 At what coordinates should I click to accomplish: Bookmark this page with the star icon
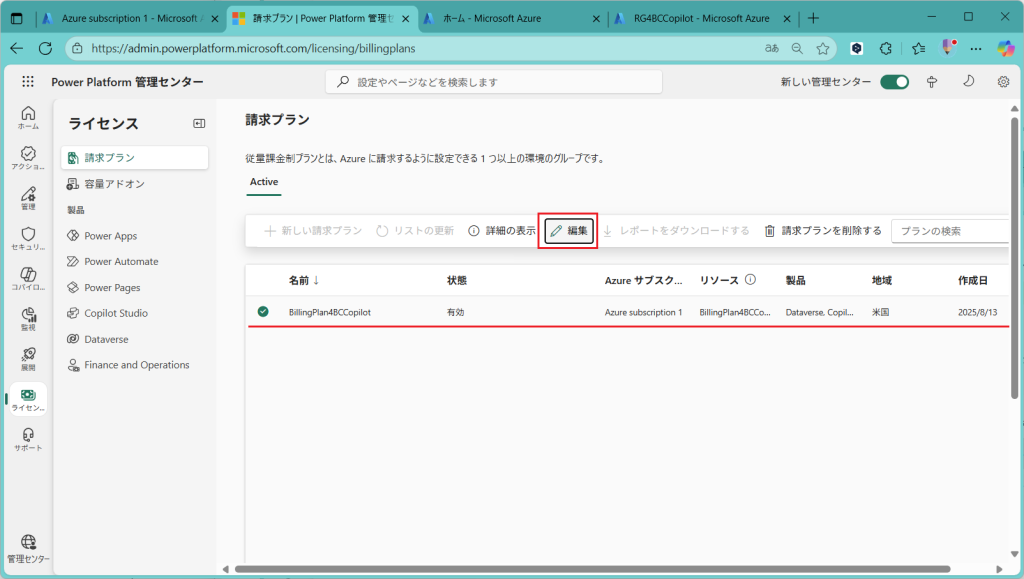tap(823, 48)
